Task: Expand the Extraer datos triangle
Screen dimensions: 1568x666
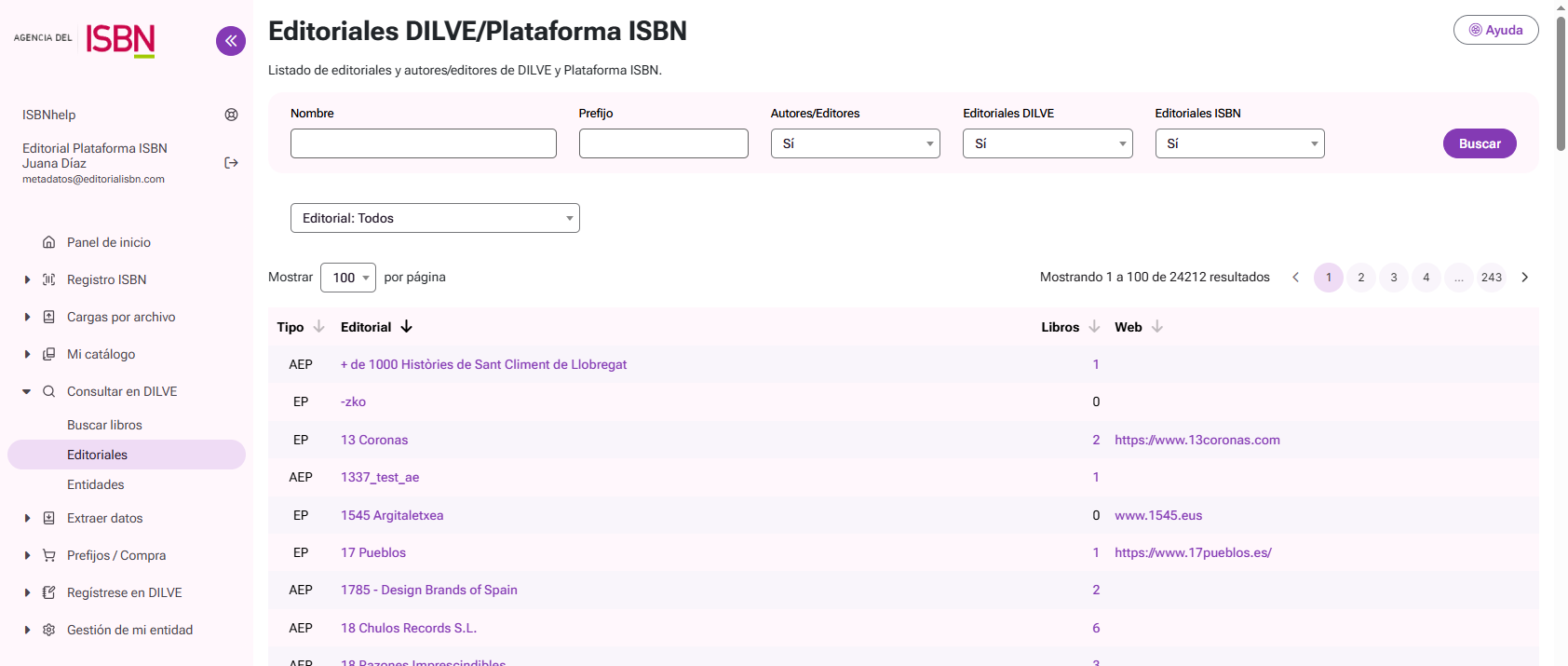Action: 27,518
